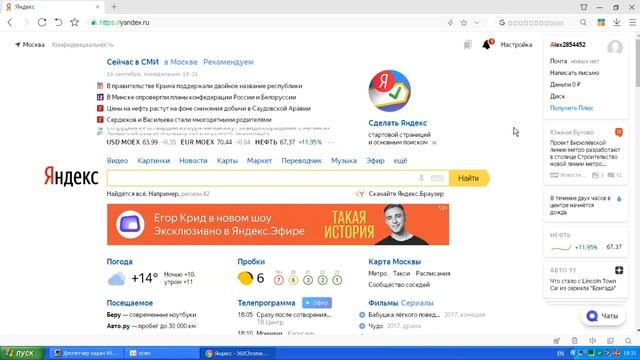This screenshot has width=640, height=360.
Task: Open news about Крым double name
Action: 204,86
